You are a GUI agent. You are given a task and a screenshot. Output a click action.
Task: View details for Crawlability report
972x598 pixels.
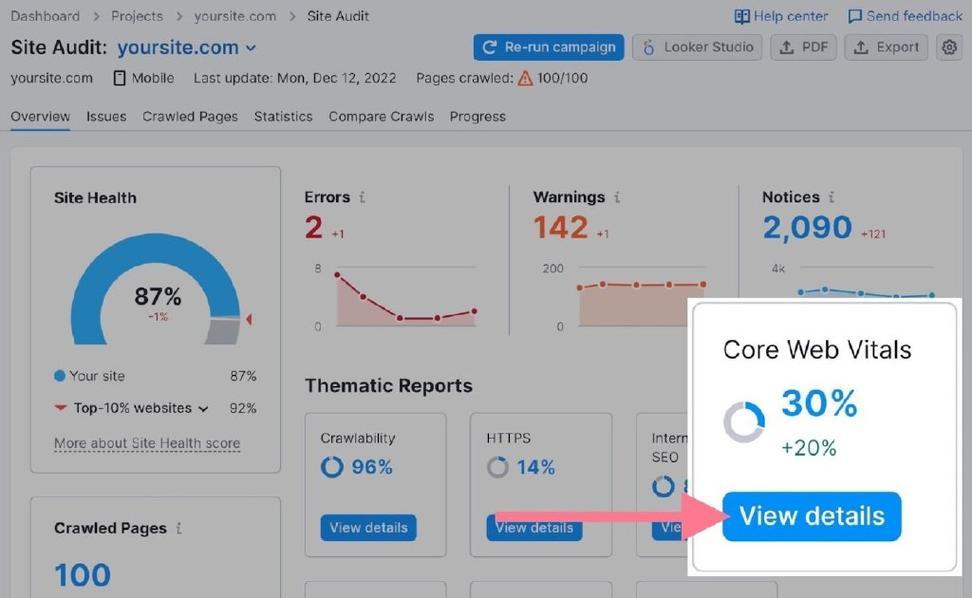[x=368, y=527]
